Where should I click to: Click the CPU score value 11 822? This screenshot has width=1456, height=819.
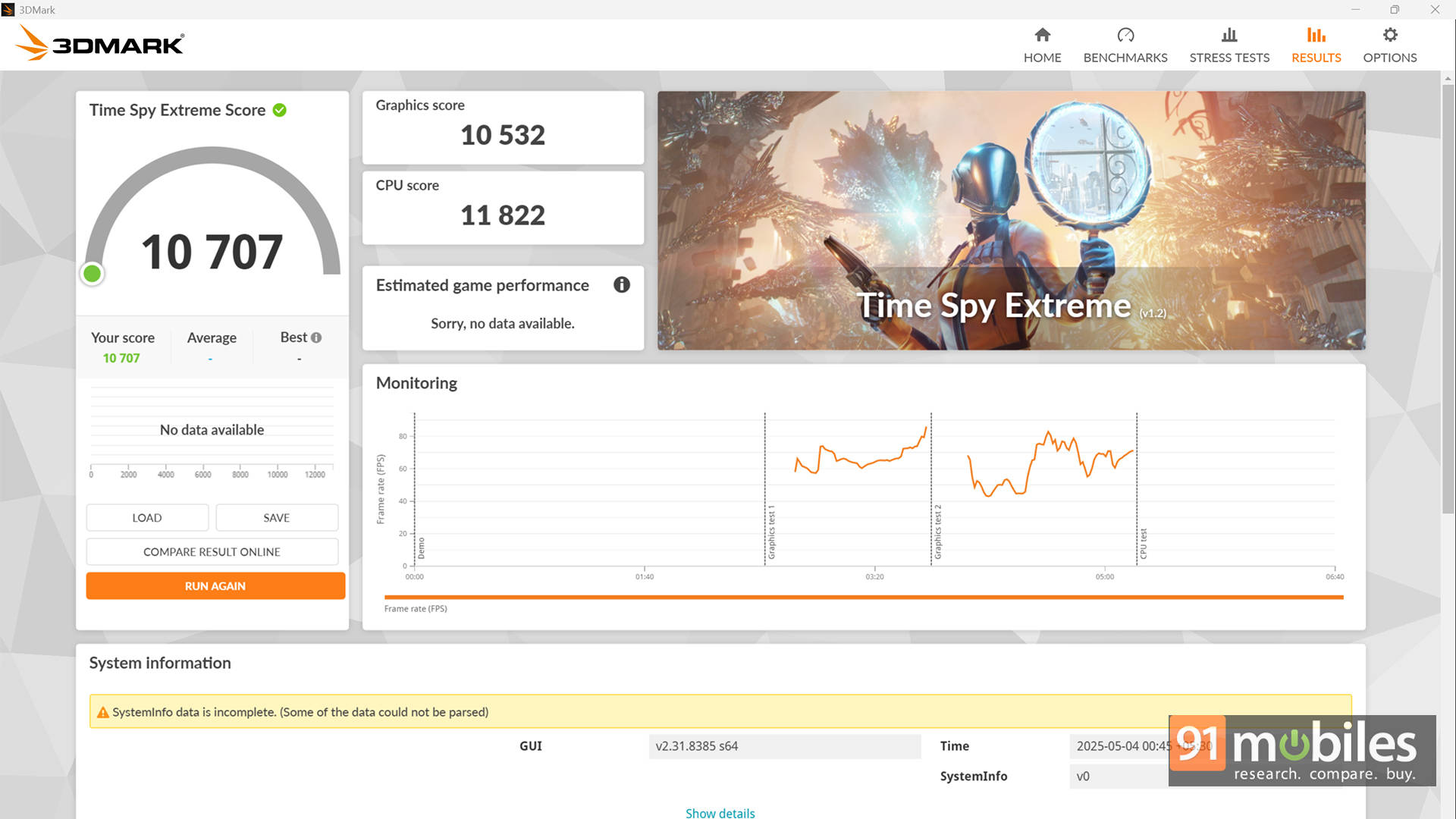coord(503,215)
